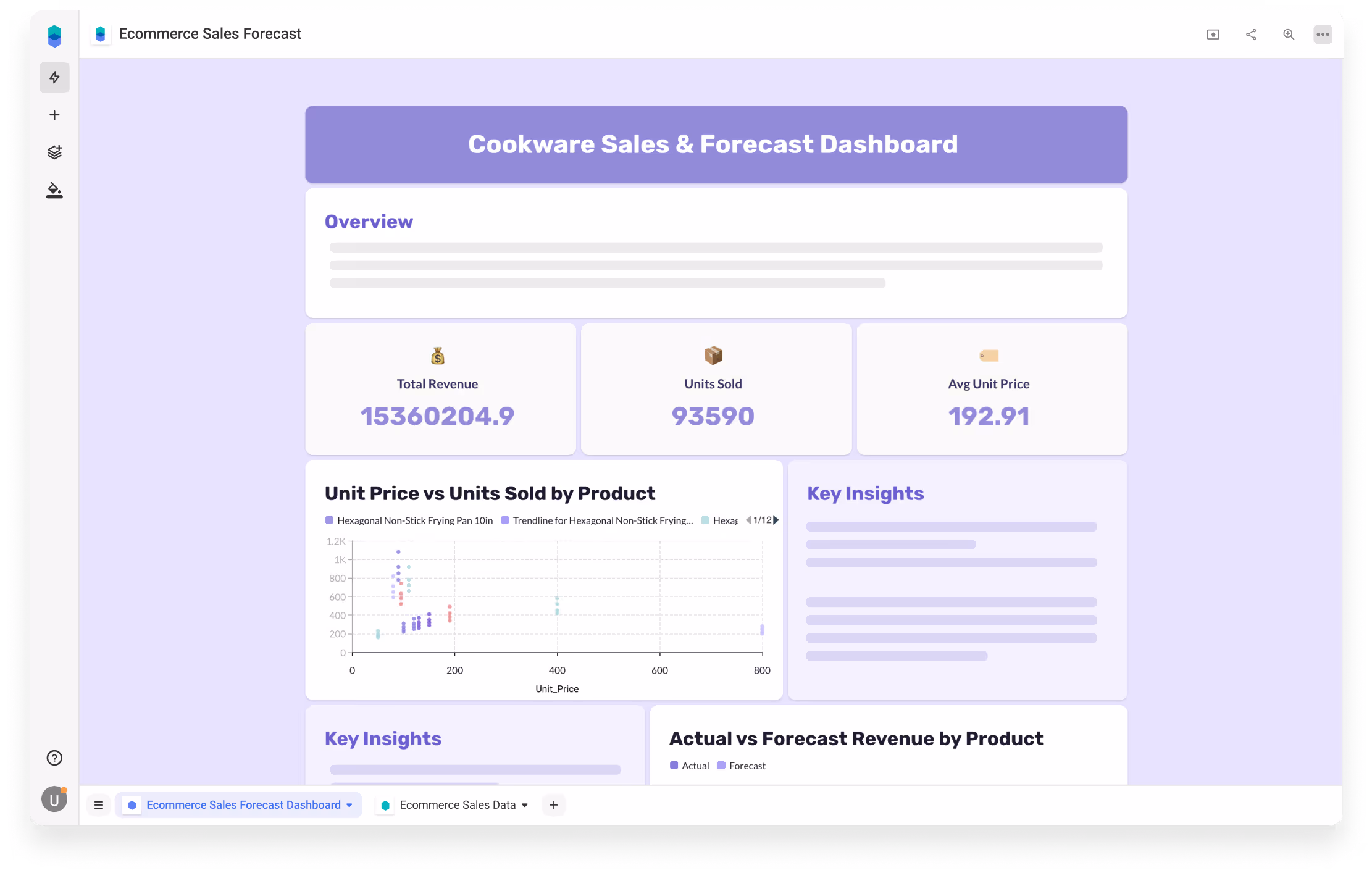The image size is (1372, 873).
Task: Select the Ecommerce Sales Forecast Dashboard tab
Action: coord(243,805)
